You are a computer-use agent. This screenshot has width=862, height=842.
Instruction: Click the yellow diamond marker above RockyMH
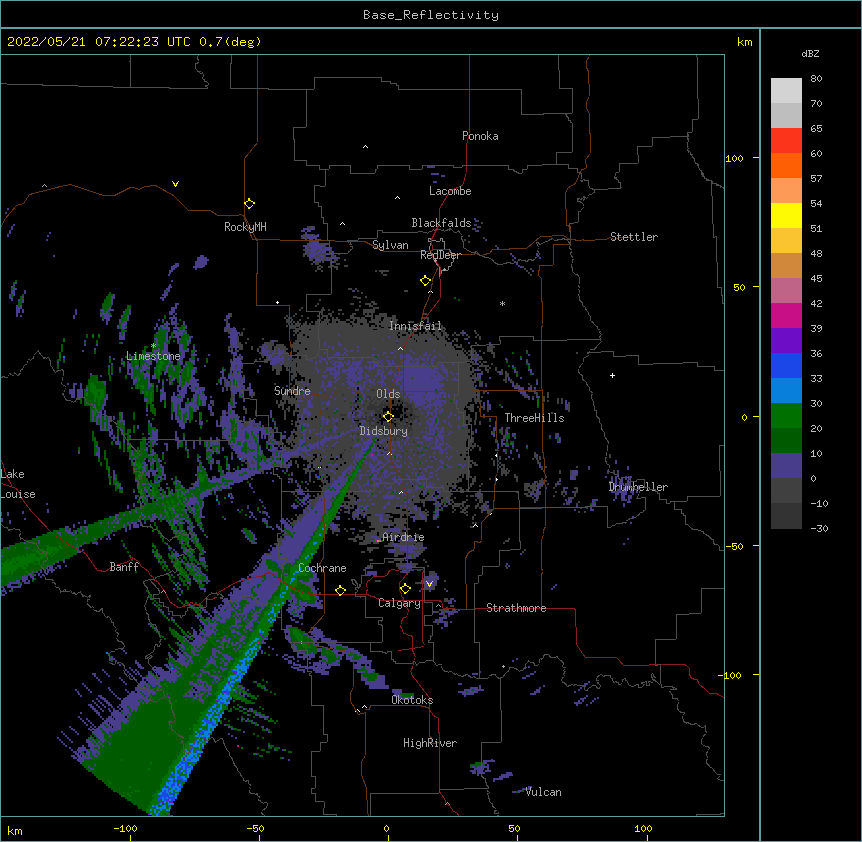[250, 203]
